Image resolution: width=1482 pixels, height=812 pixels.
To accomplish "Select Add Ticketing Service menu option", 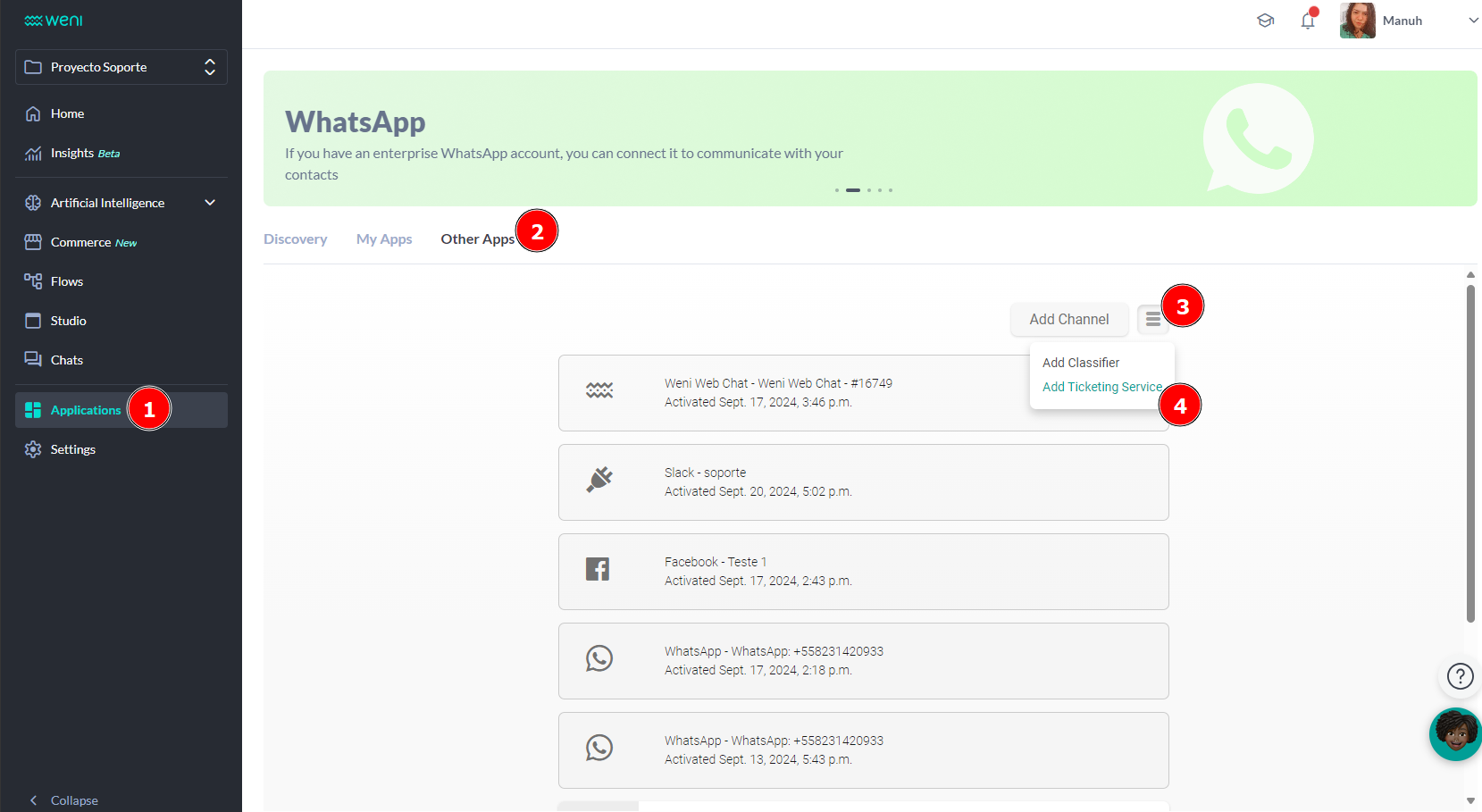I will point(1101,387).
